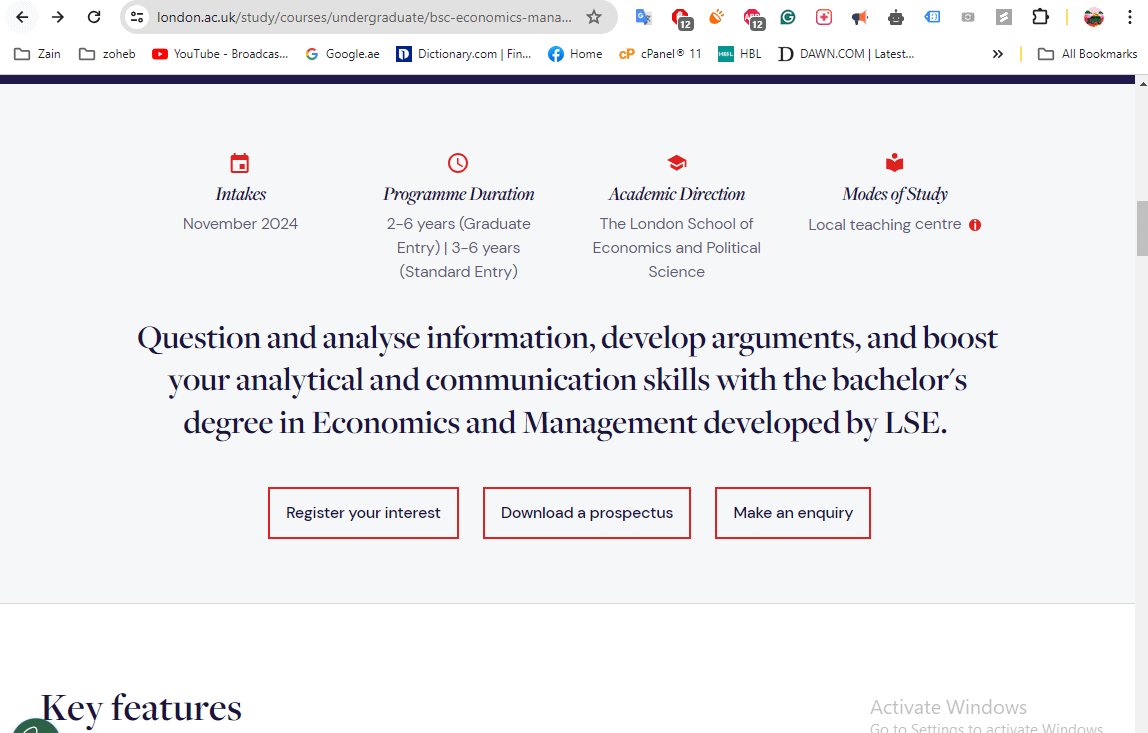1148x733 pixels.
Task: Open the Extensions puzzle piece menu
Action: (1040, 17)
